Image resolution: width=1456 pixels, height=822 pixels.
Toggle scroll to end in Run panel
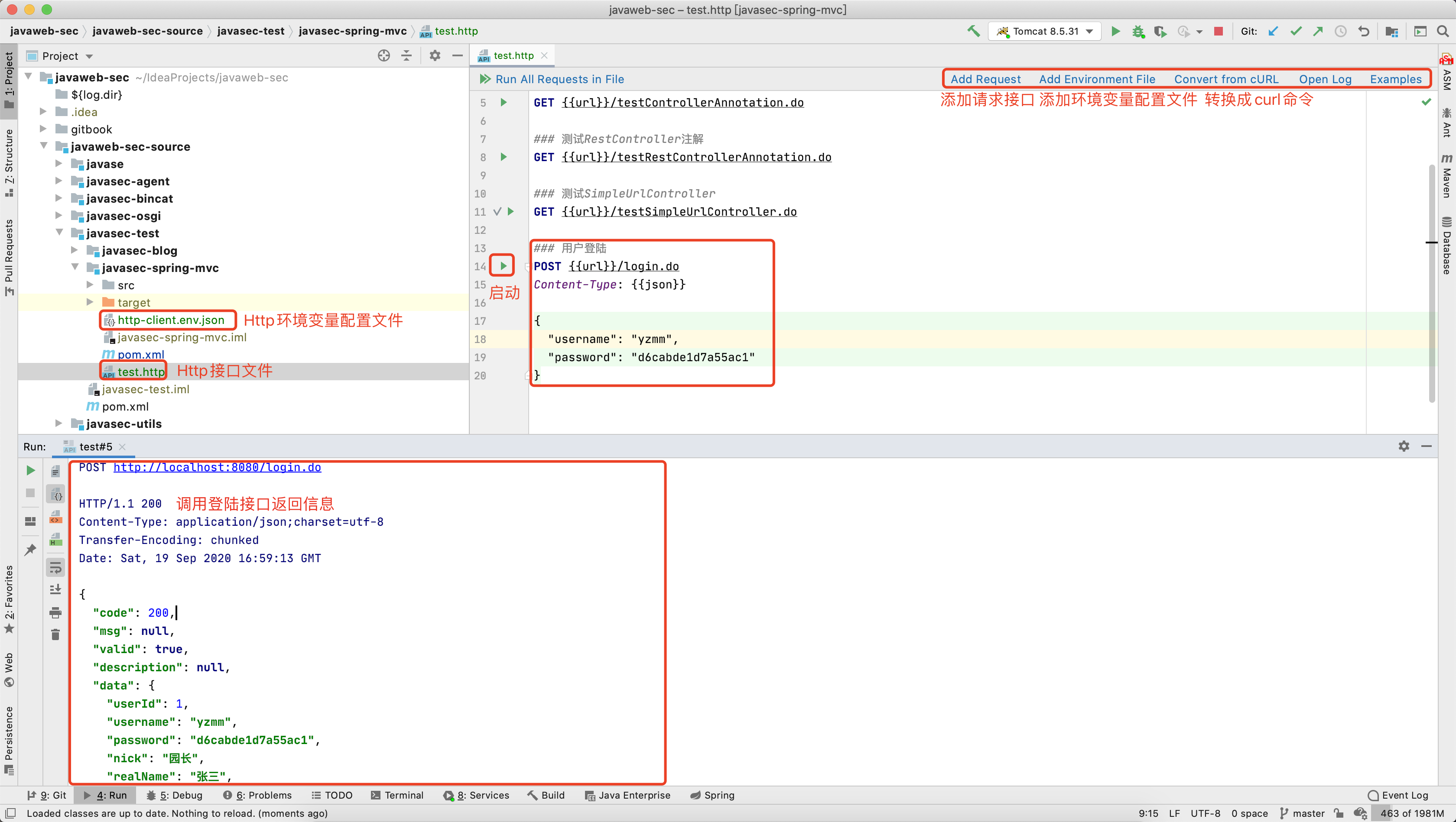(55, 589)
